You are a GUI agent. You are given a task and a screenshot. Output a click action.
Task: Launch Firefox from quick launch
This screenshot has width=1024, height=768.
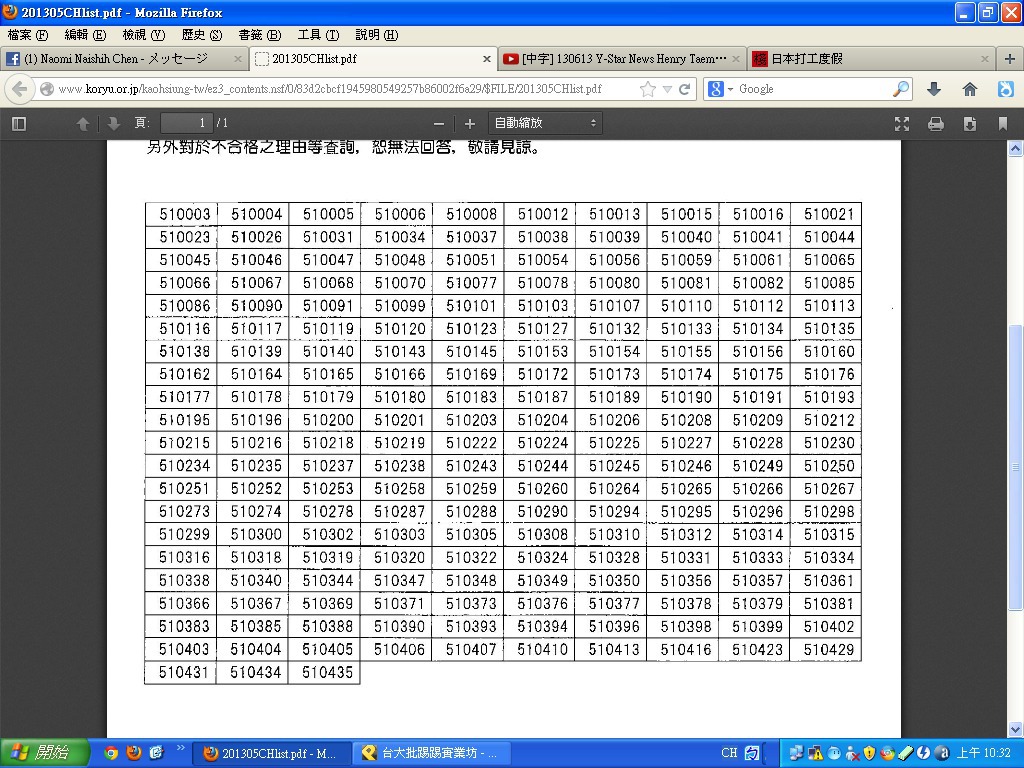134,753
